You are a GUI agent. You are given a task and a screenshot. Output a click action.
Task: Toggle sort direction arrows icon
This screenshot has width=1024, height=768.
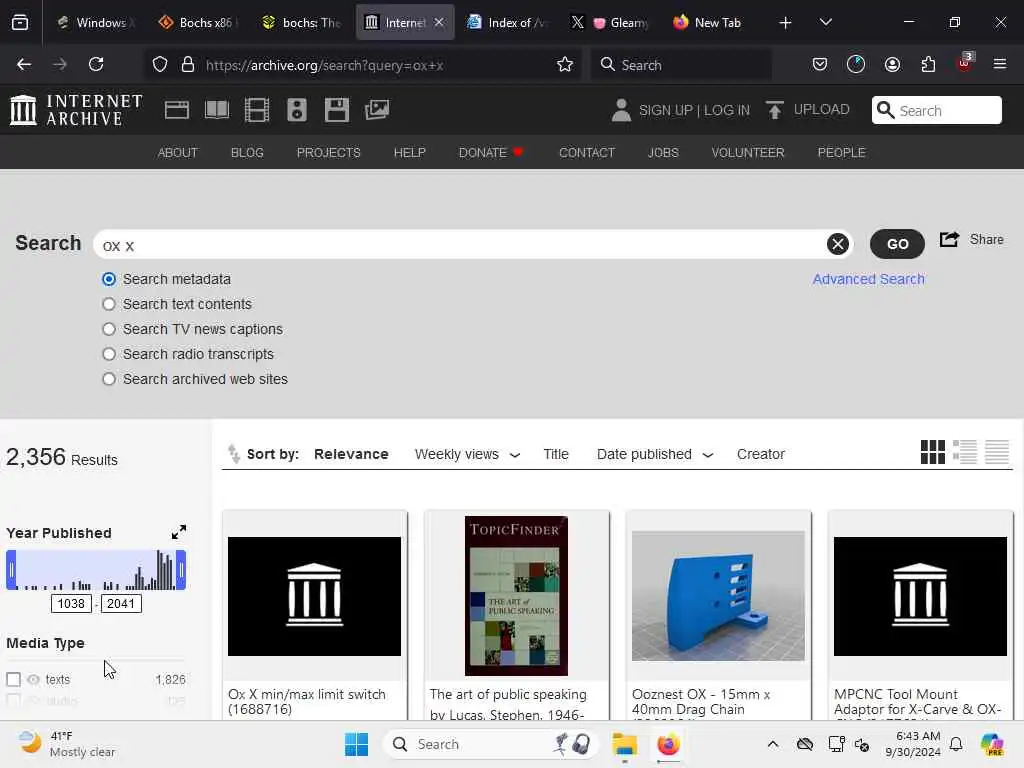pos(234,453)
